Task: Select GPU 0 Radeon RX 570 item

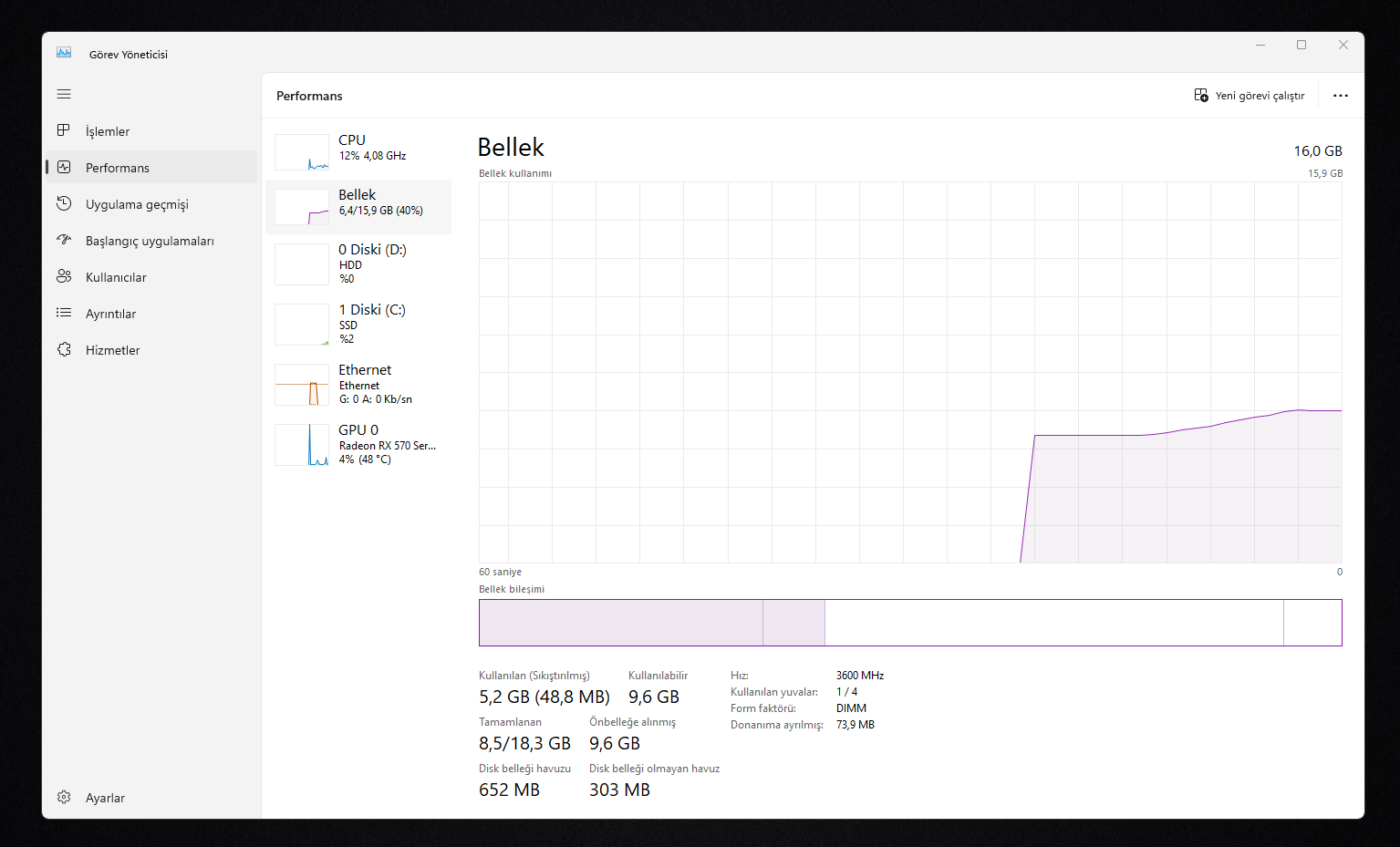Action: point(358,444)
